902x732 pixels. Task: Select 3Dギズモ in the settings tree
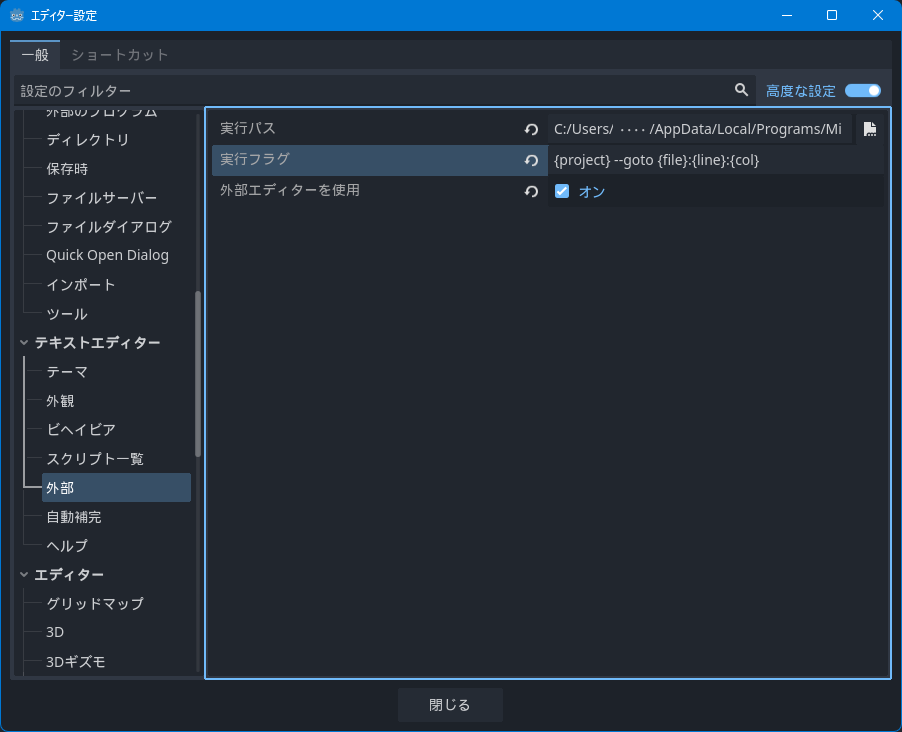[75, 662]
